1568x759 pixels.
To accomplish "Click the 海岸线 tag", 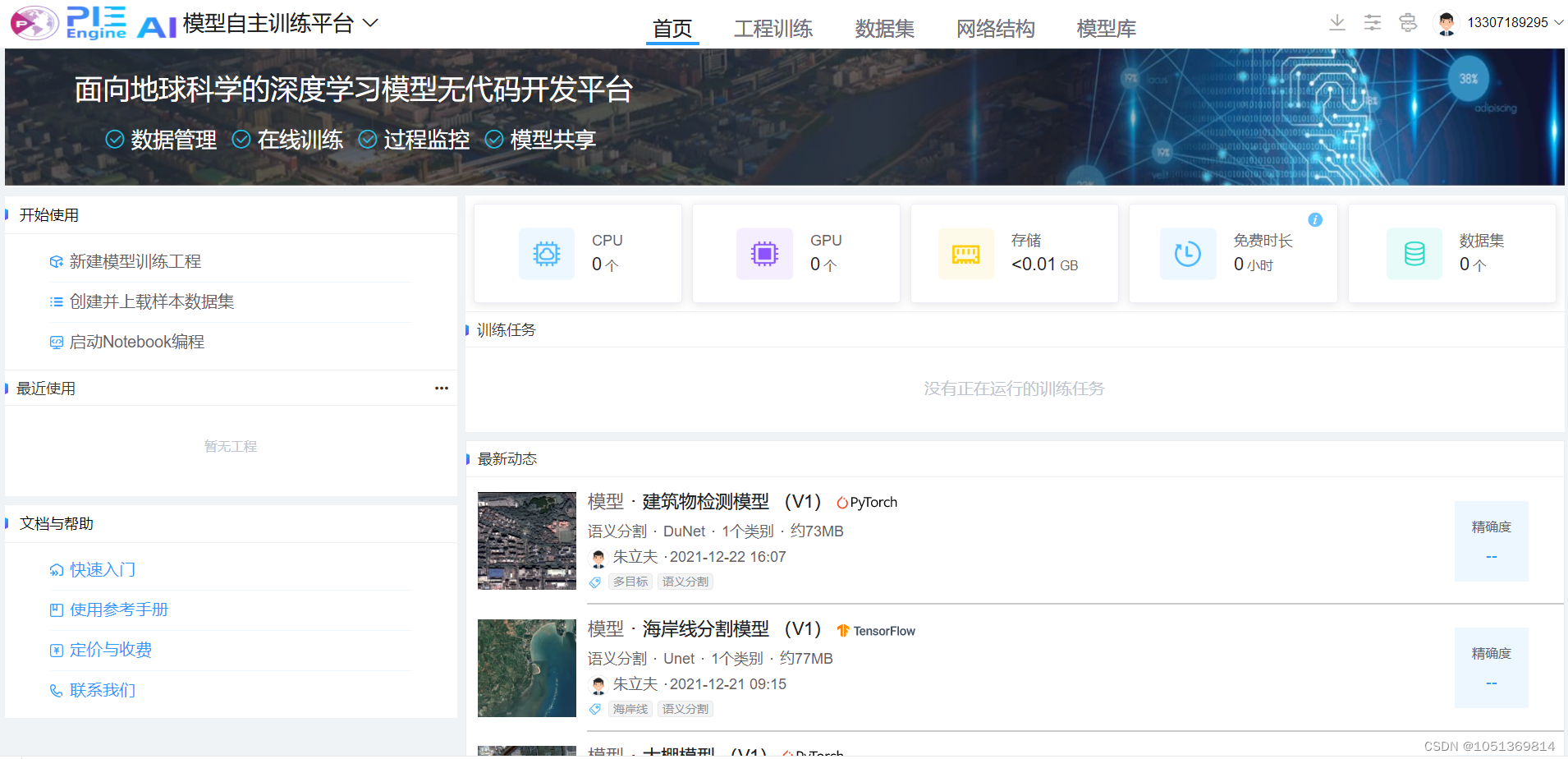I will [x=630, y=709].
